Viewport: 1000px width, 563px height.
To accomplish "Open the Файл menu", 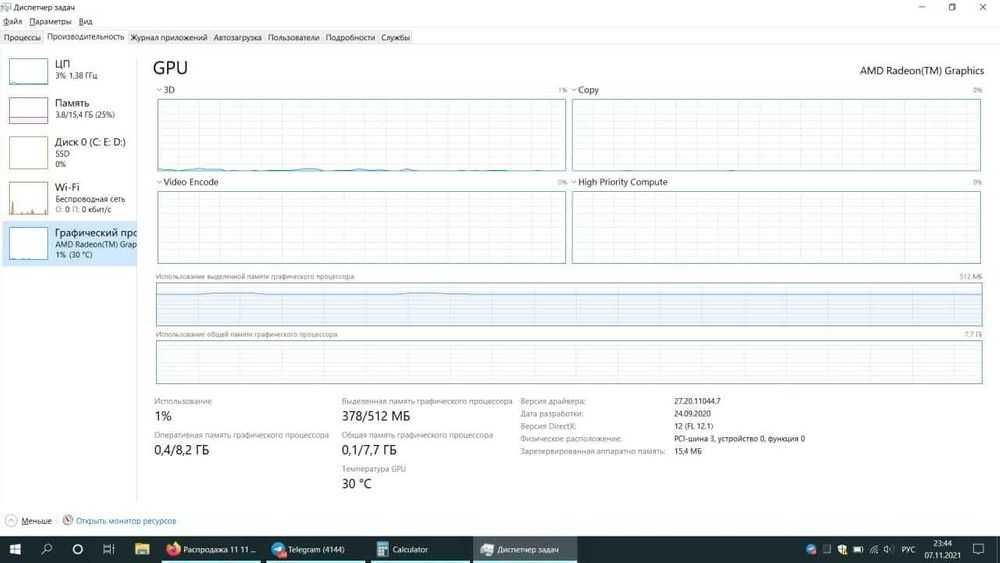I will coord(12,22).
